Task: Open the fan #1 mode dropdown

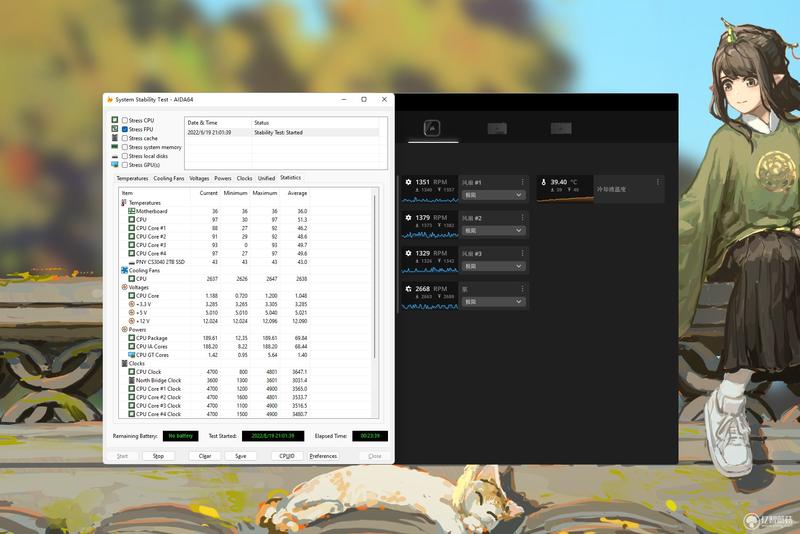Action: [x=493, y=195]
